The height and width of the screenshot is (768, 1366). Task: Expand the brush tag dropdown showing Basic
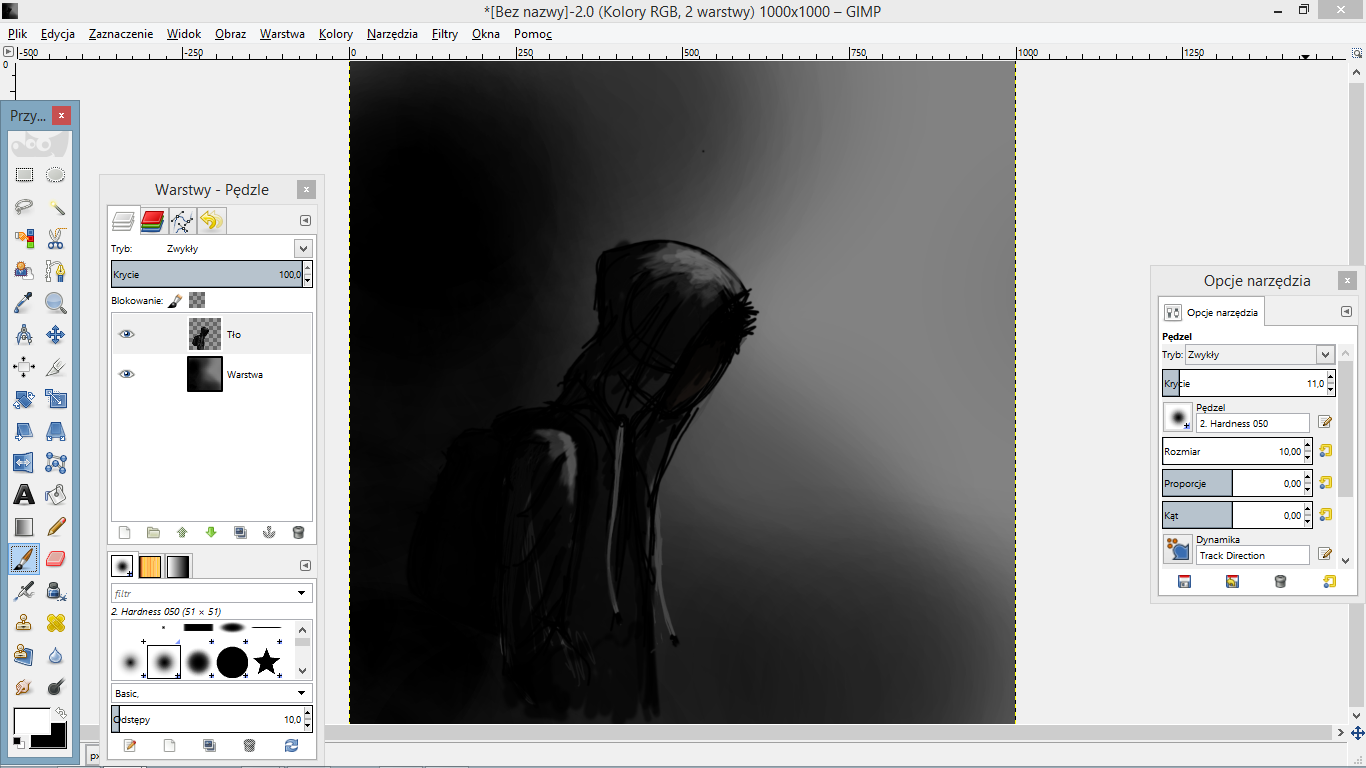tap(302, 693)
